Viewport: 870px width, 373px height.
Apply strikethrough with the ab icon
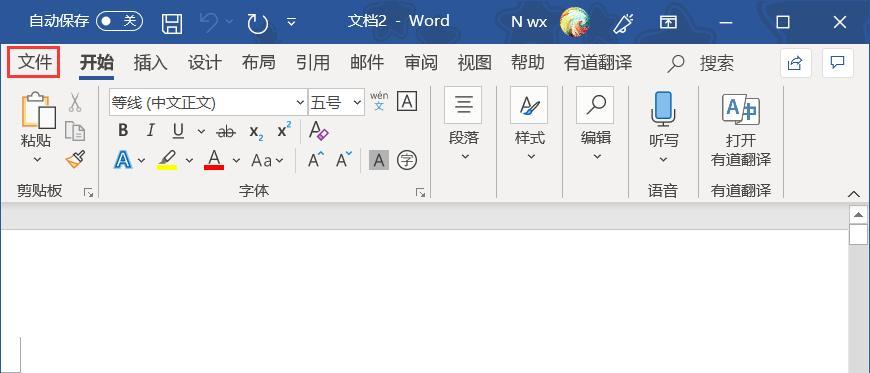(x=225, y=132)
